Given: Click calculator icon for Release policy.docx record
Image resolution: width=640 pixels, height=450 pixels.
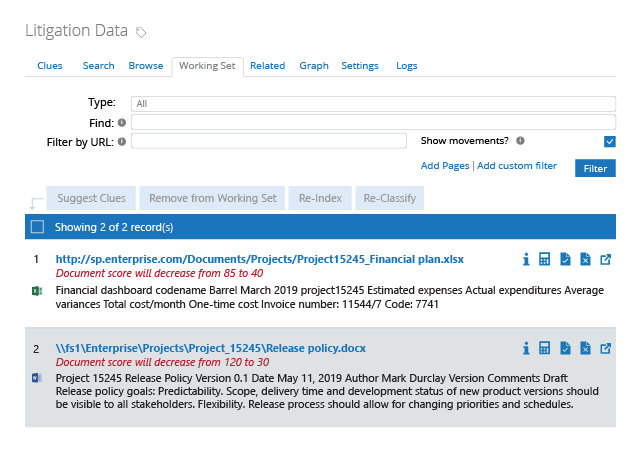Looking at the screenshot, I should click(x=545, y=348).
